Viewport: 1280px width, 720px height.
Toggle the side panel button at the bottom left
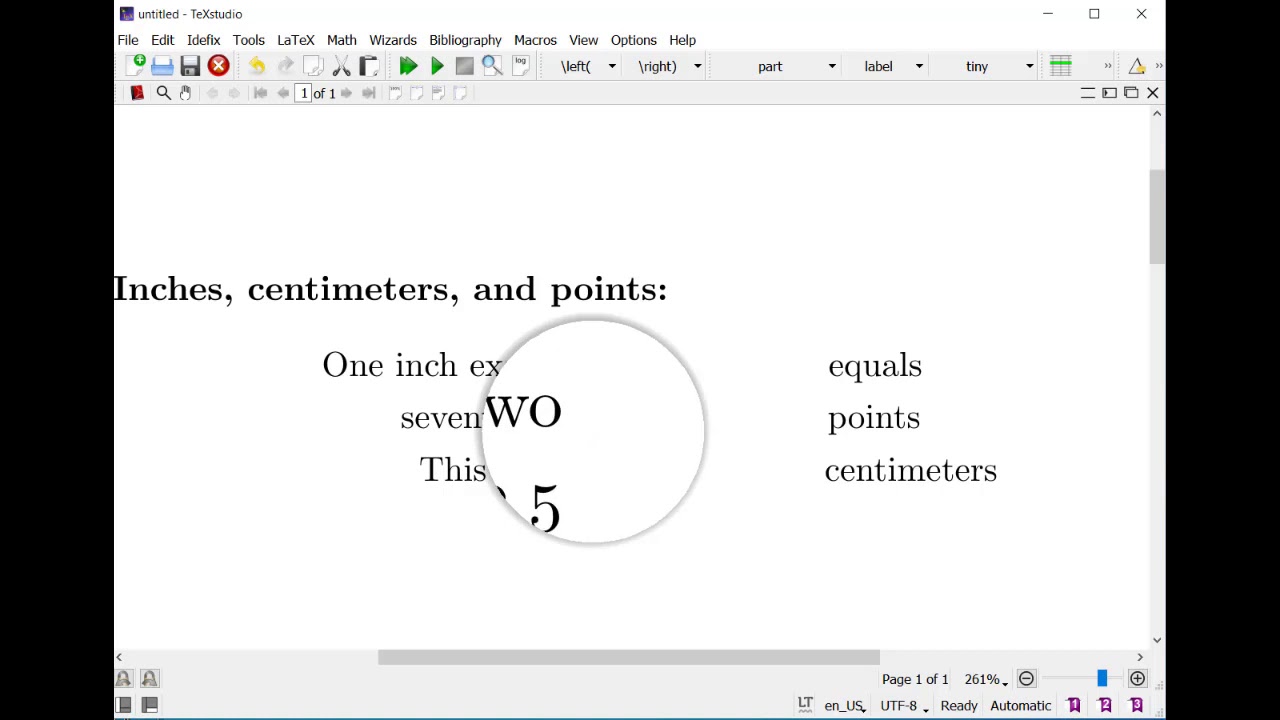pos(123,706)
